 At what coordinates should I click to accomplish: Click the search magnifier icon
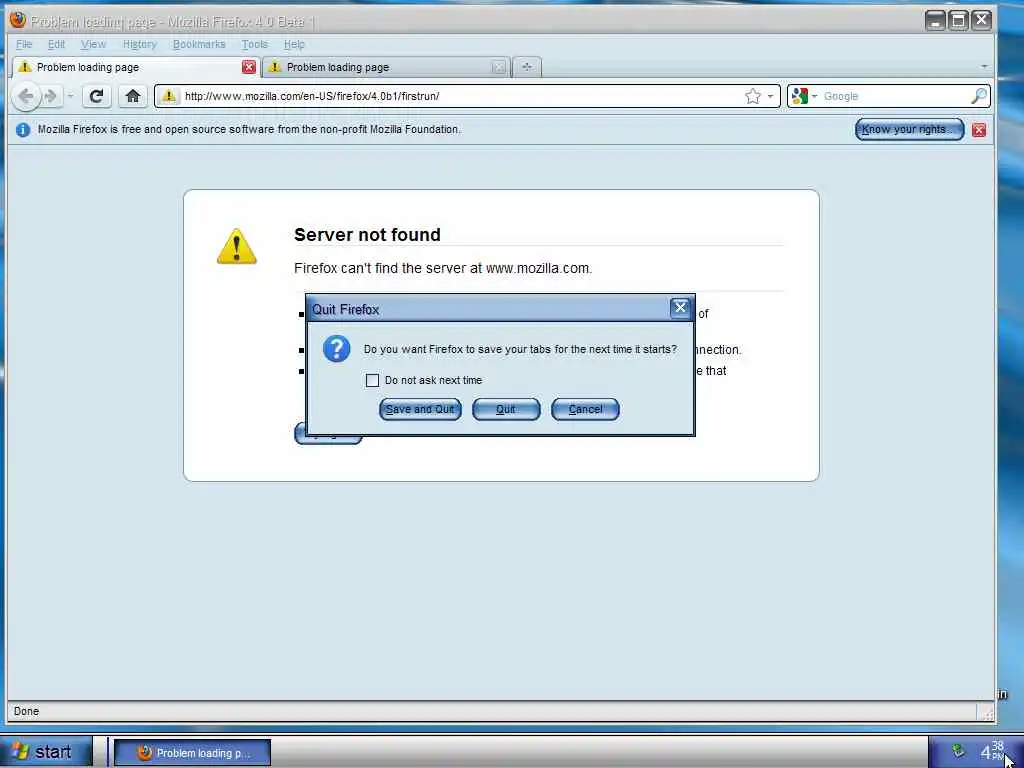coord(978,96)
